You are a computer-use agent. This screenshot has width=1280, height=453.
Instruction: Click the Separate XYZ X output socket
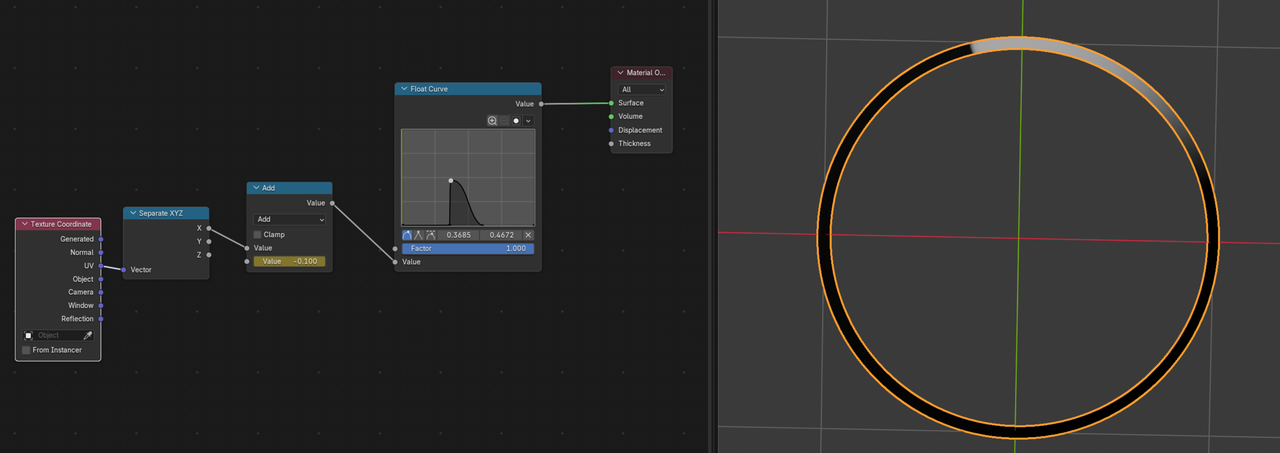(209, 228)
